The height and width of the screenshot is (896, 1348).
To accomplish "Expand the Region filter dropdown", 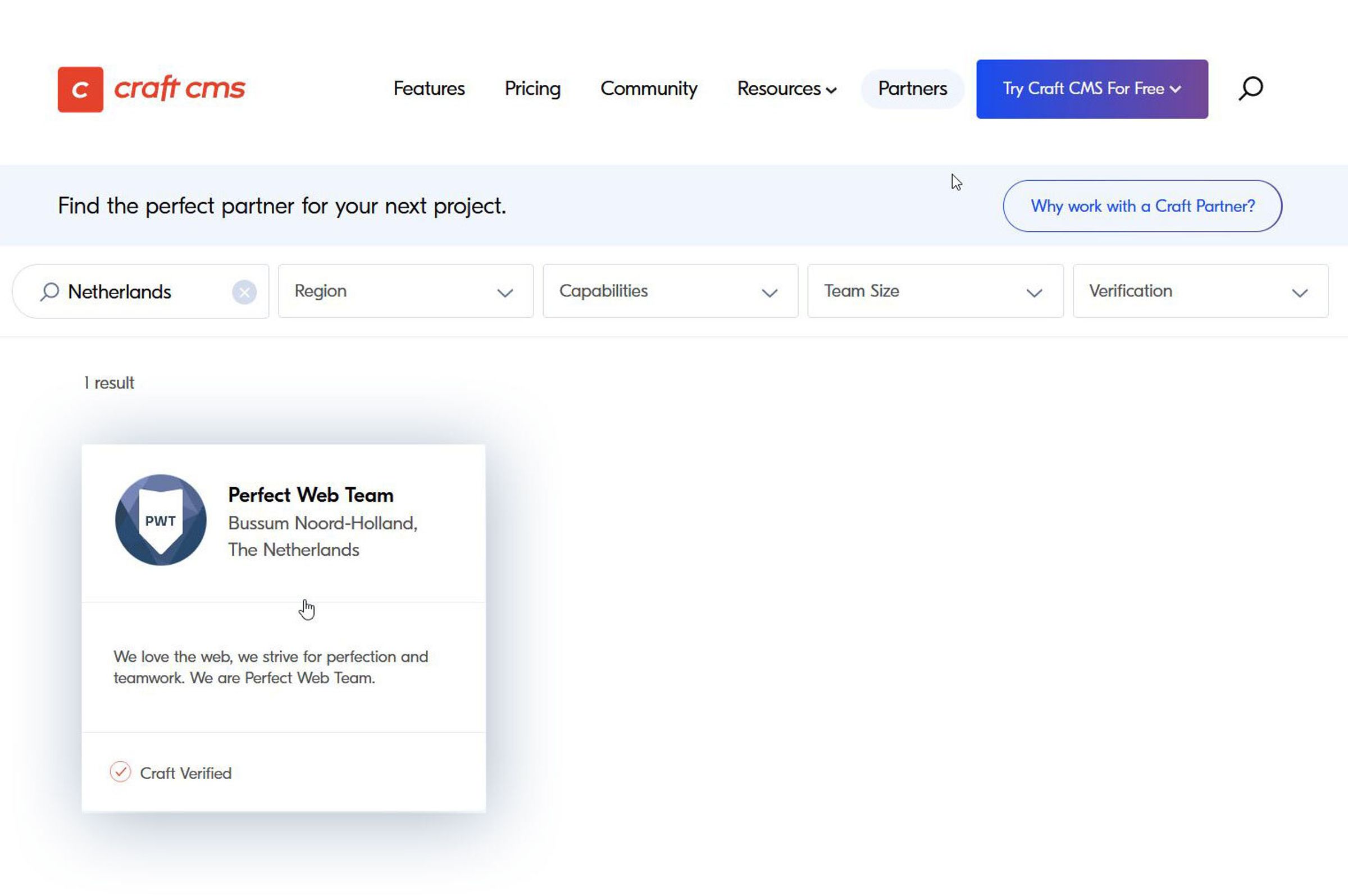I will click(406, 291).
